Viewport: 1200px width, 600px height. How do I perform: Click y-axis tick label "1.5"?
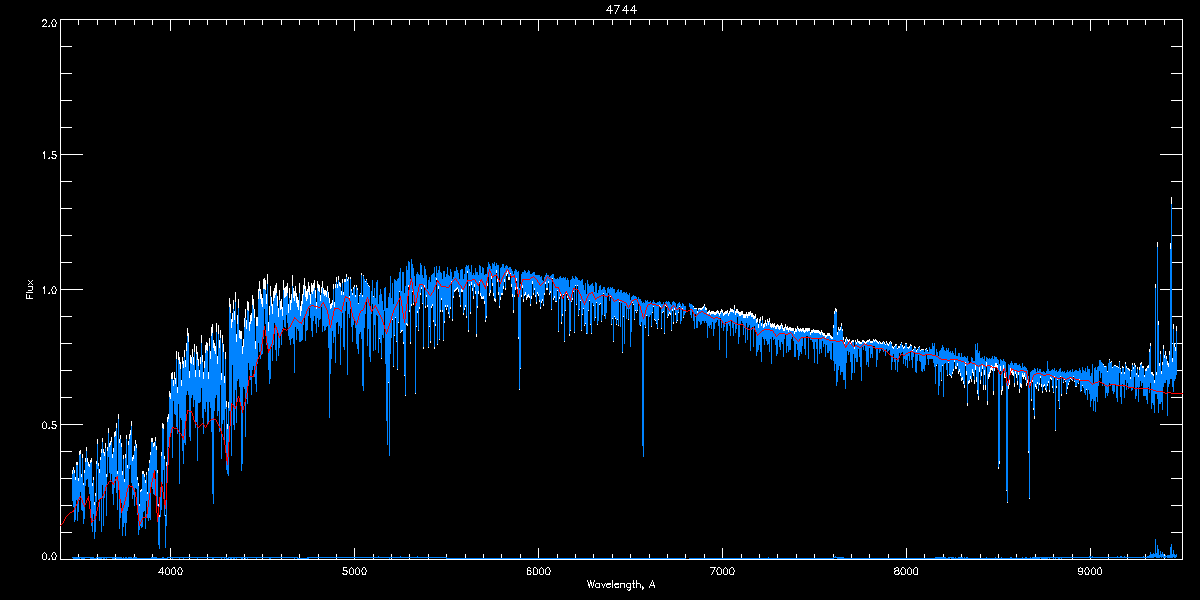coord(48,156)
